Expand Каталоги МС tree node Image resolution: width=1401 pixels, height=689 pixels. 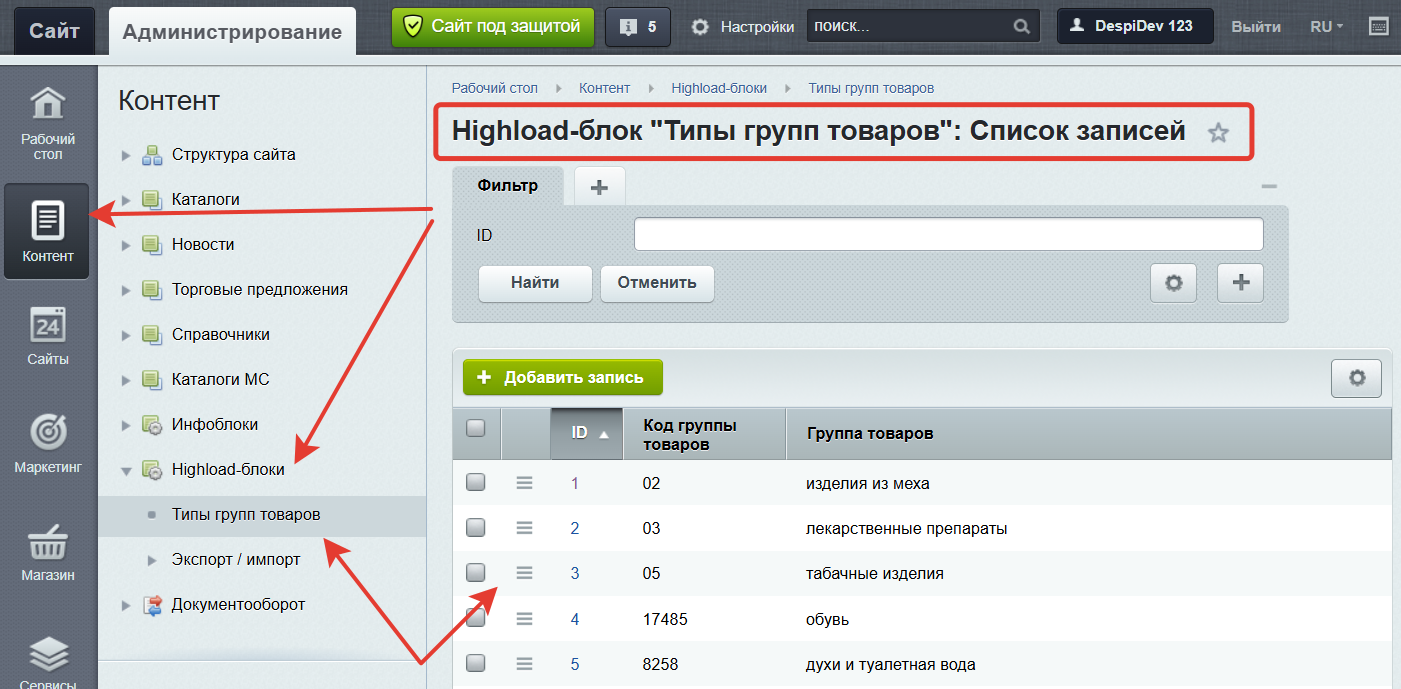pos(126,380)
